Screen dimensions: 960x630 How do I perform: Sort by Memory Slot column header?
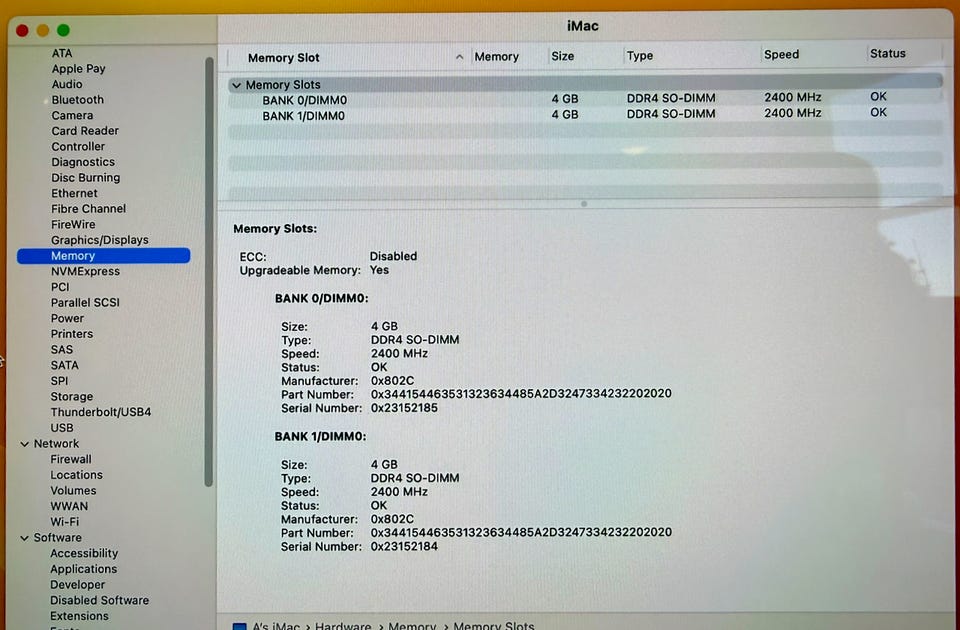click(283, 58)
